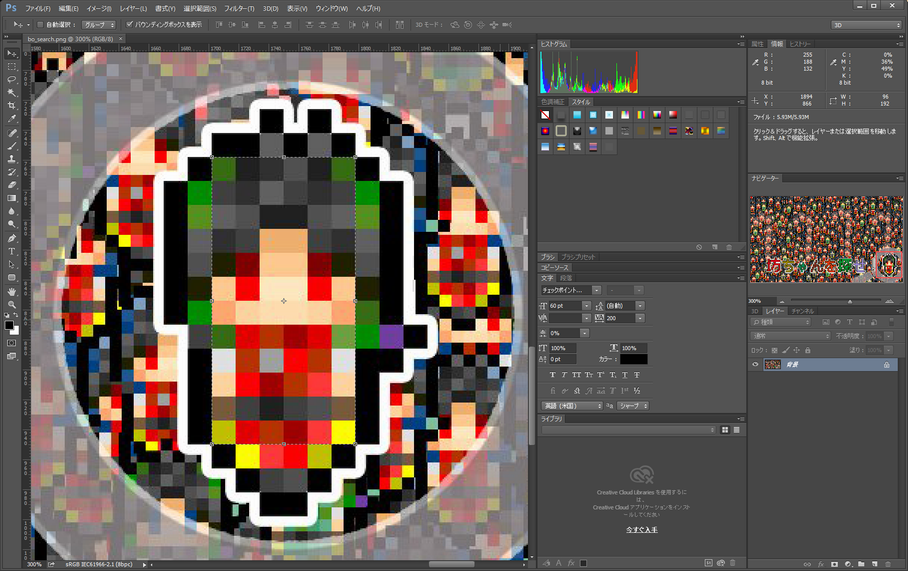Select the Clone Stamp tool
Image resolution: width=908 pixels, height=571 pixels.
12,159
